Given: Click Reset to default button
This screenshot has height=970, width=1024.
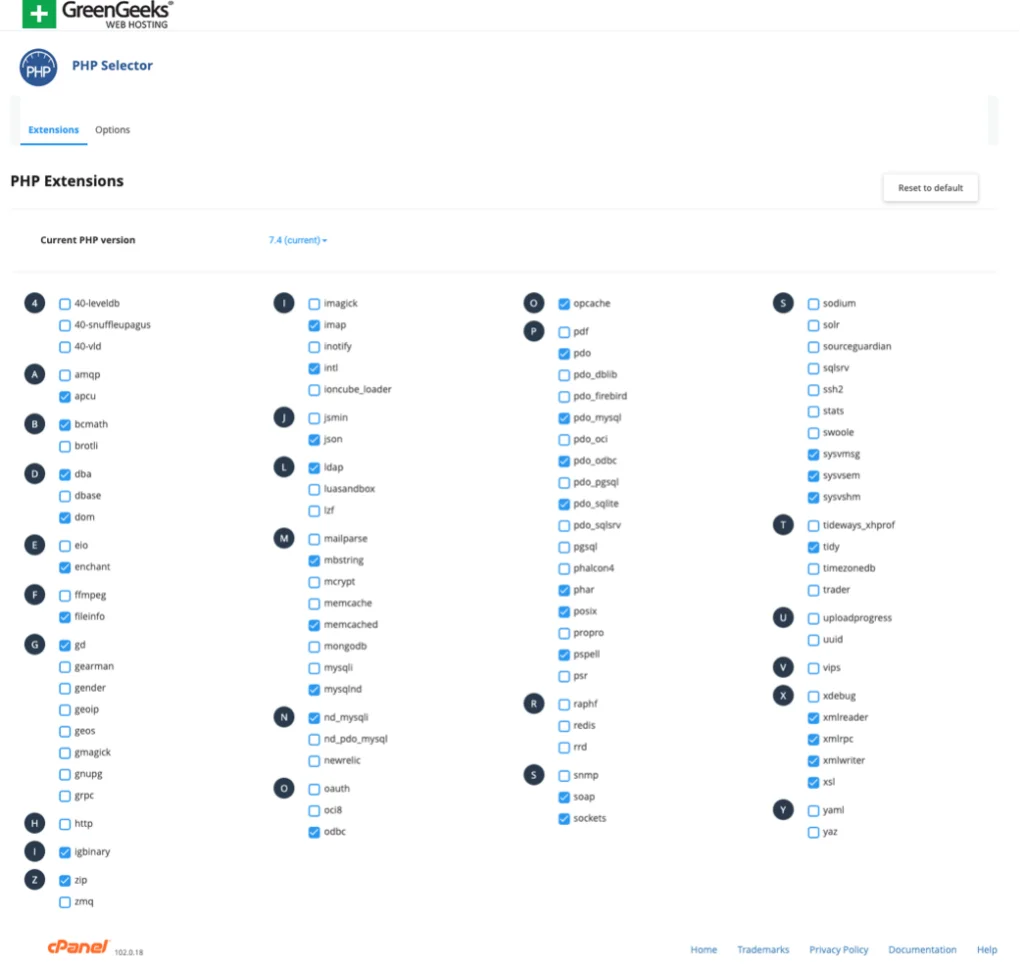Looking at the screenshot, I should click(930, 188).
